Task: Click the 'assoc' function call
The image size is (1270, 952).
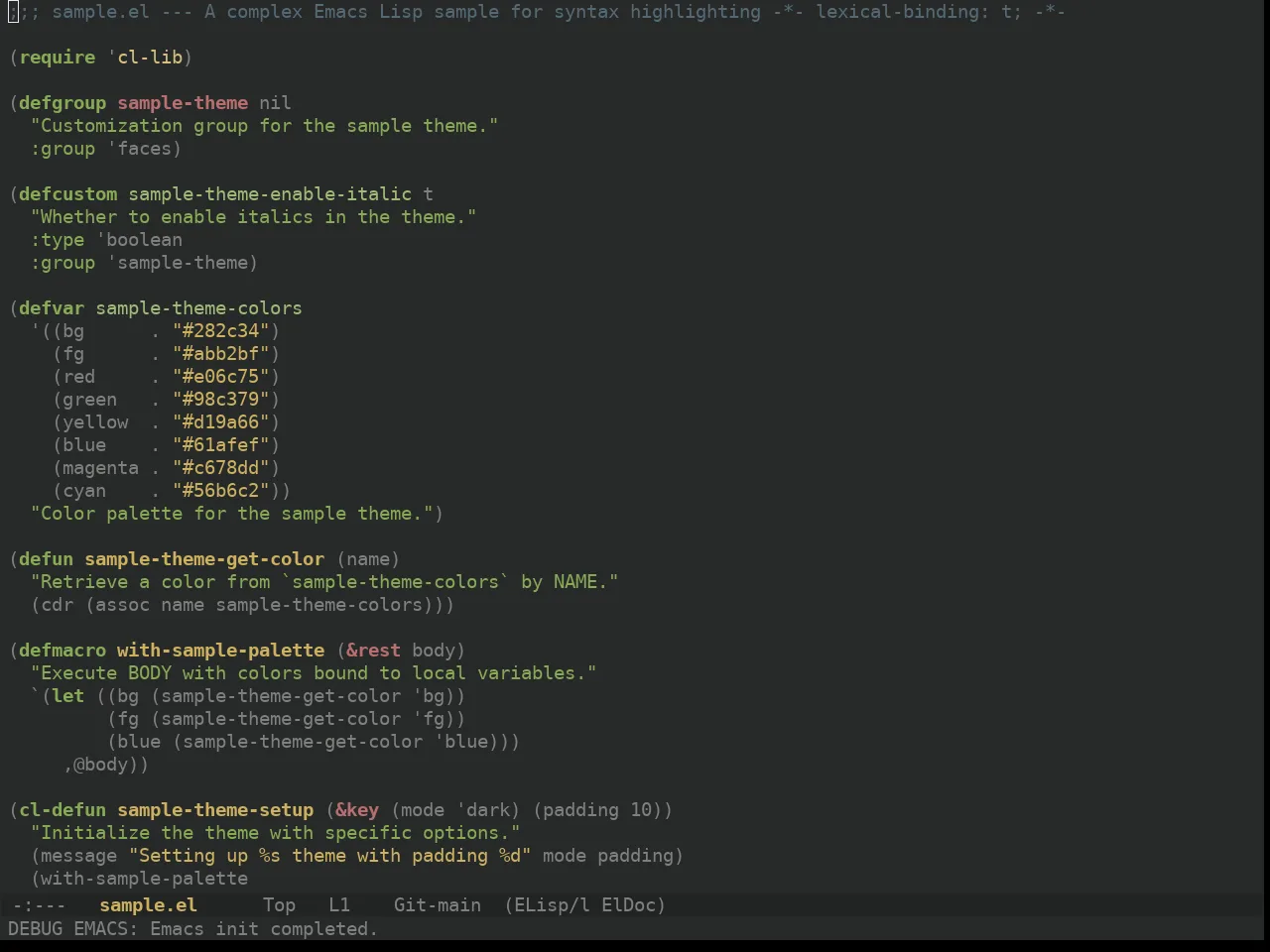Action: coord(123,604)
